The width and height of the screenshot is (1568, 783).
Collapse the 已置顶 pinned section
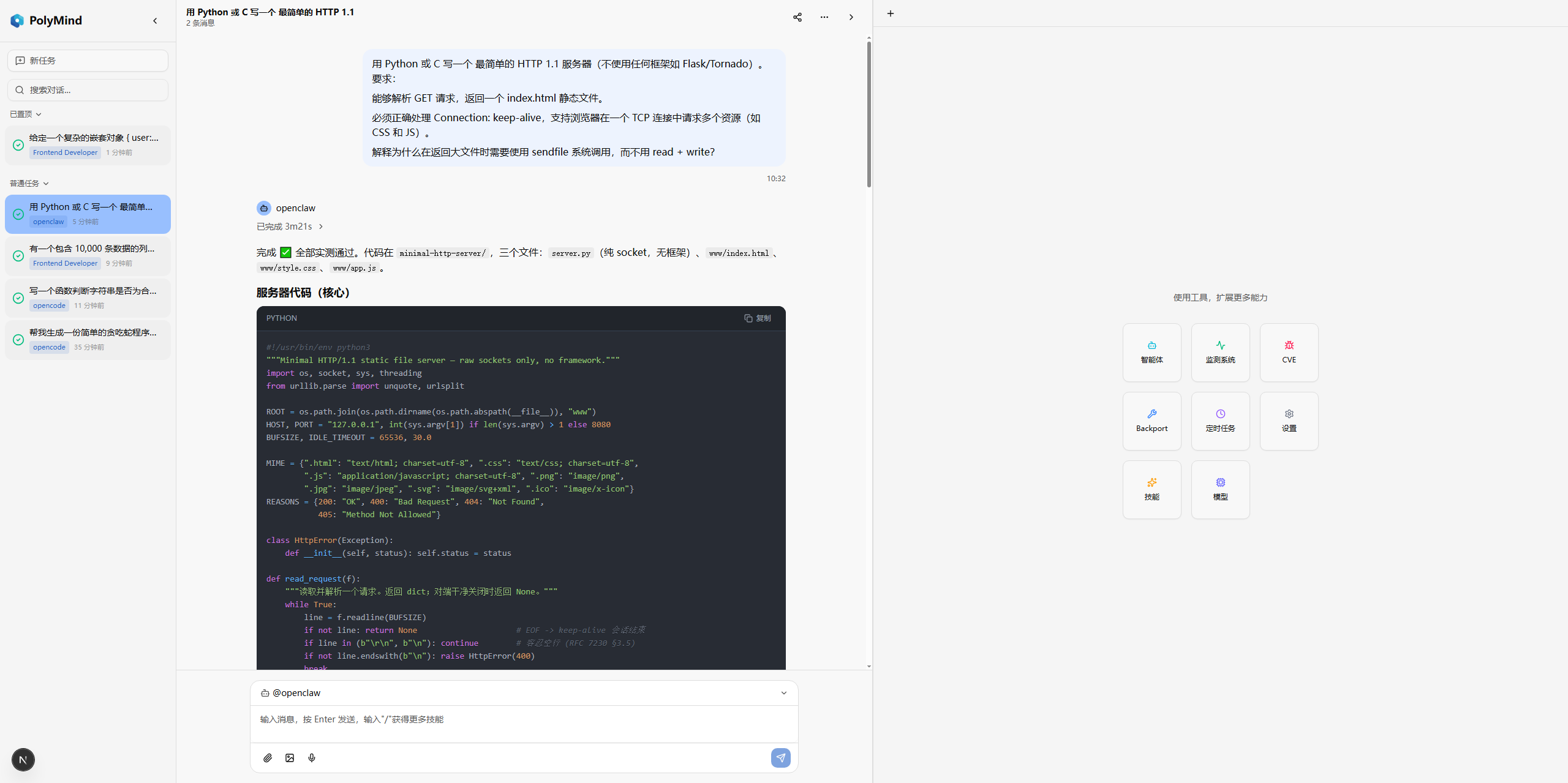point(26,114)
